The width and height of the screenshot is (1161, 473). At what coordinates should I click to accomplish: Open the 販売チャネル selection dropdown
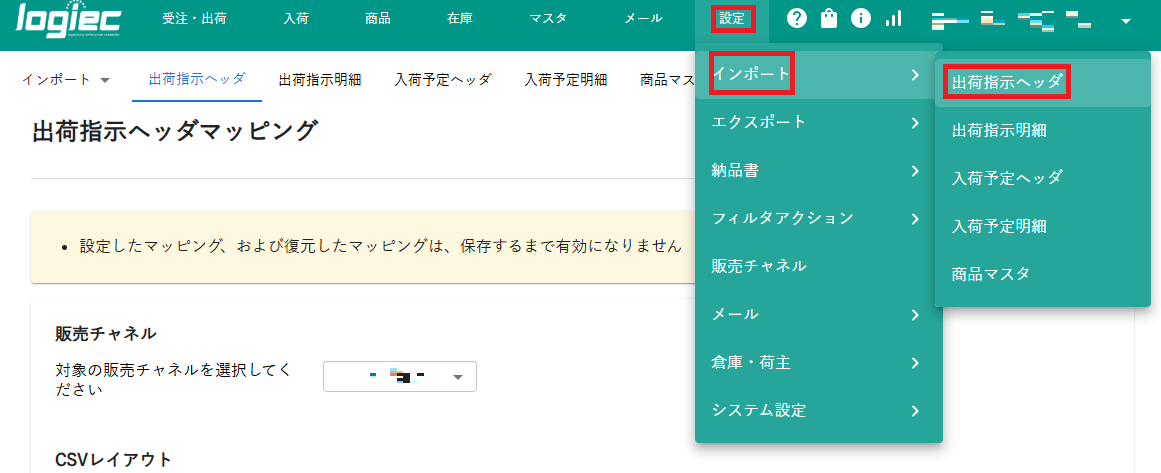[x=400, y=377]
